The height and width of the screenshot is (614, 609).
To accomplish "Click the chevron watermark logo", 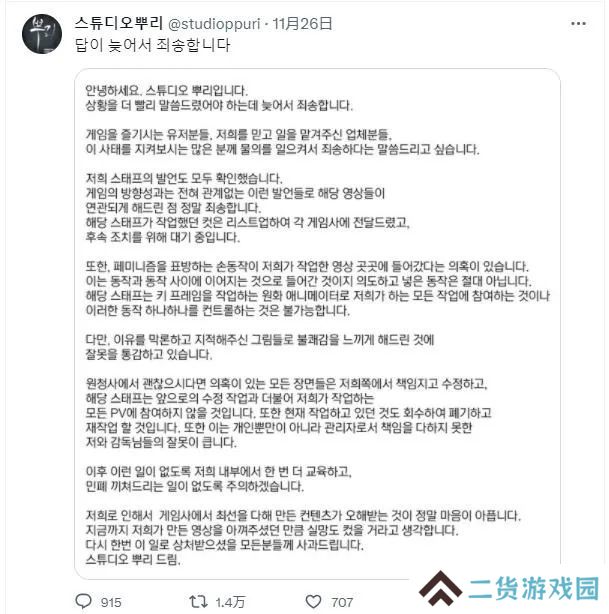I will [440, 589].
